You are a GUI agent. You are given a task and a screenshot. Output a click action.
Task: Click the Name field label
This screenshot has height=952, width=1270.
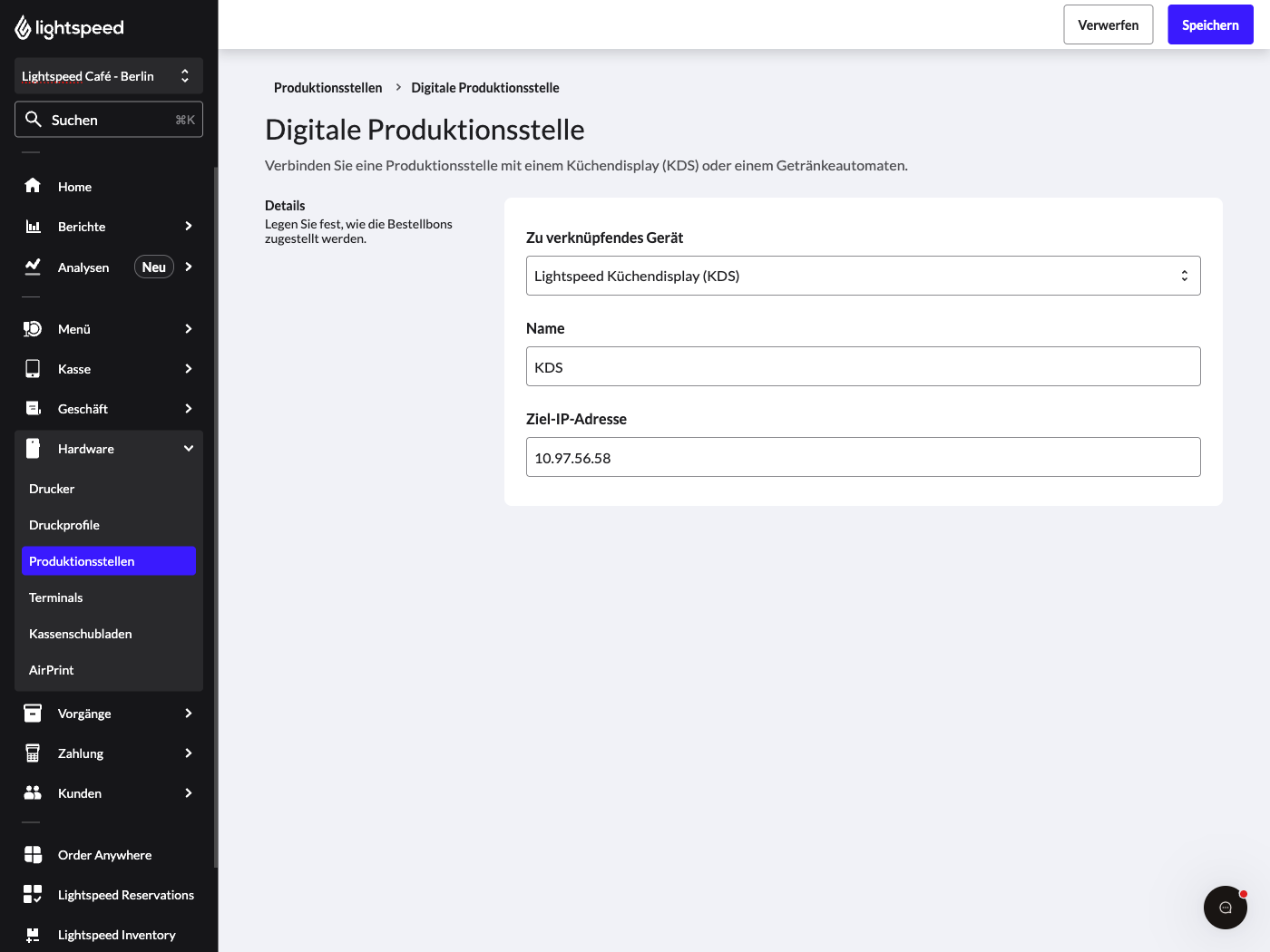pos(545,328)
